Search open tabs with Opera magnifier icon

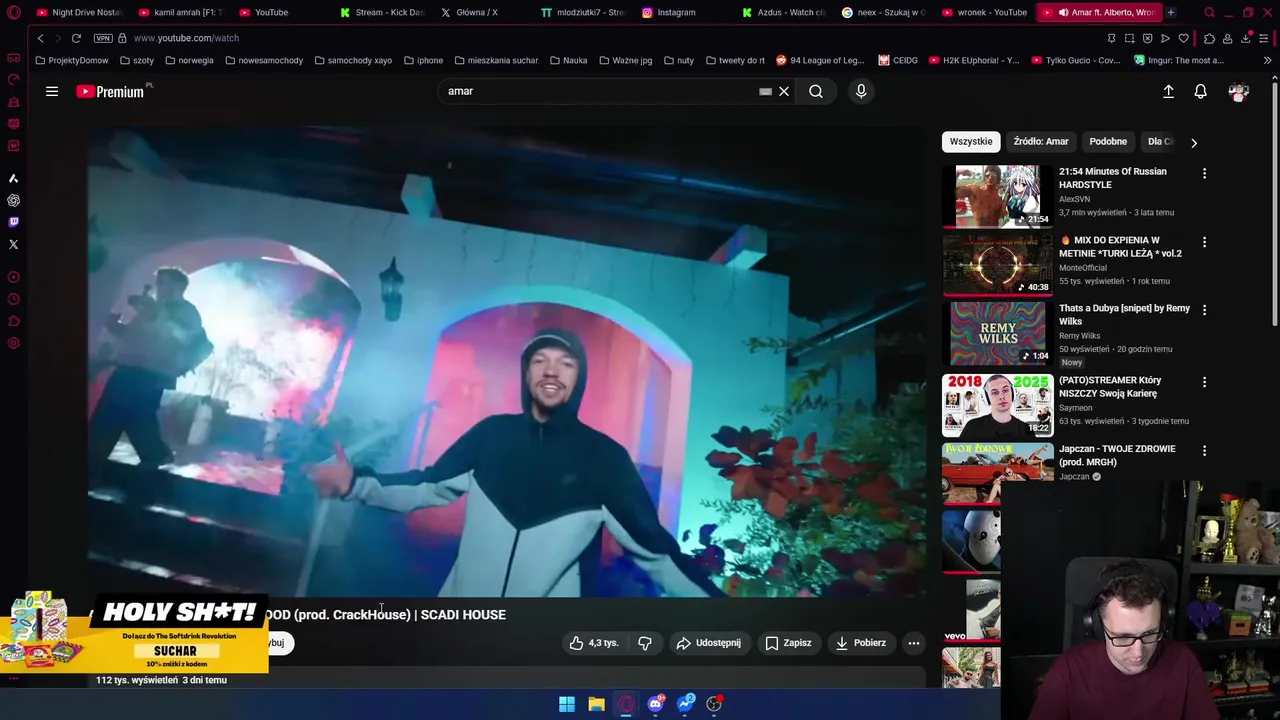[1209, 13]
